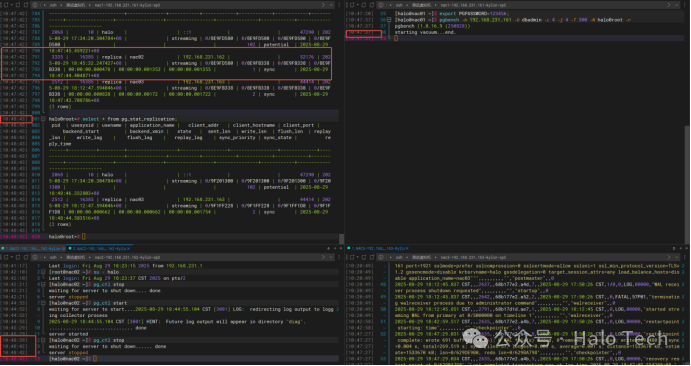Click empty prompt cursor line 39 in pgbench pane
The width and height of the screenshot is (691, 366).
coord(396,38)
